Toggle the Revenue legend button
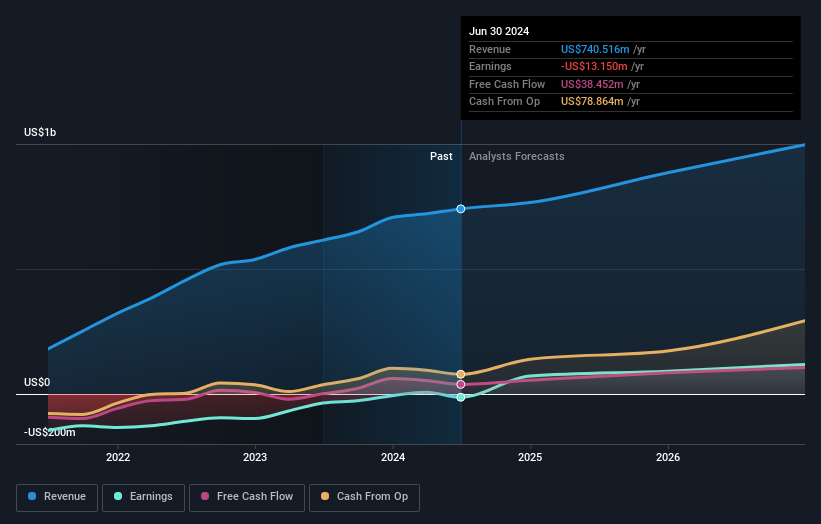Screen dimensions: 821x524 pos(57,497)
